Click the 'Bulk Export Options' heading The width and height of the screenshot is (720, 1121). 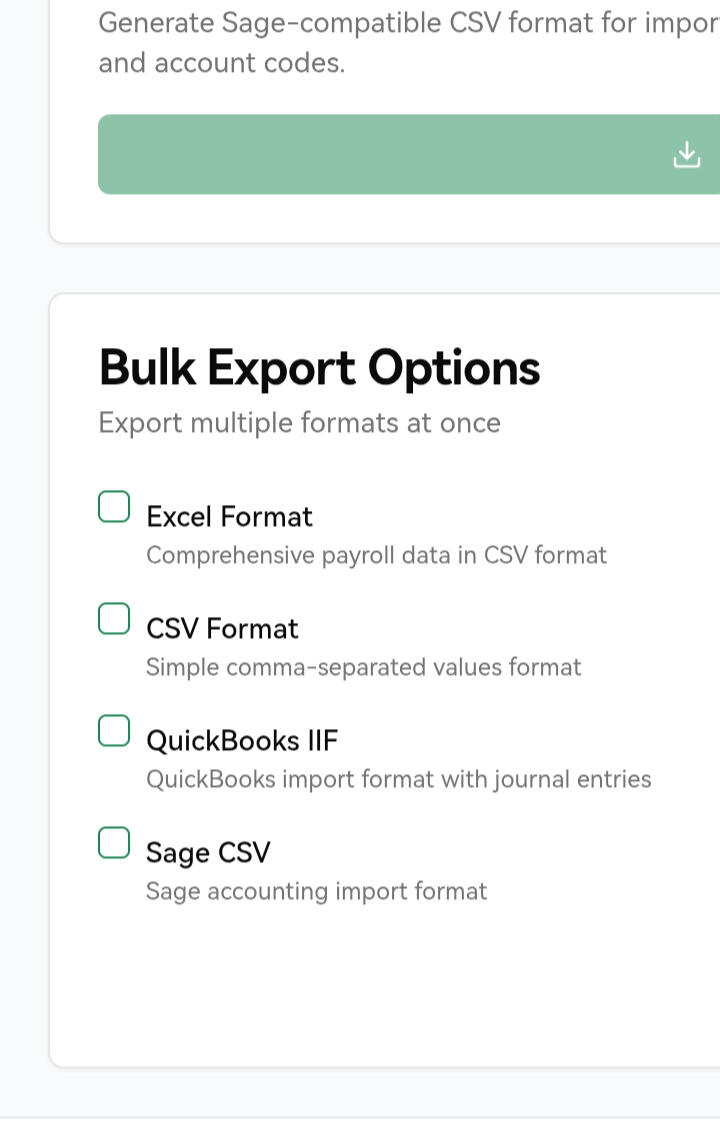(319, 367)
